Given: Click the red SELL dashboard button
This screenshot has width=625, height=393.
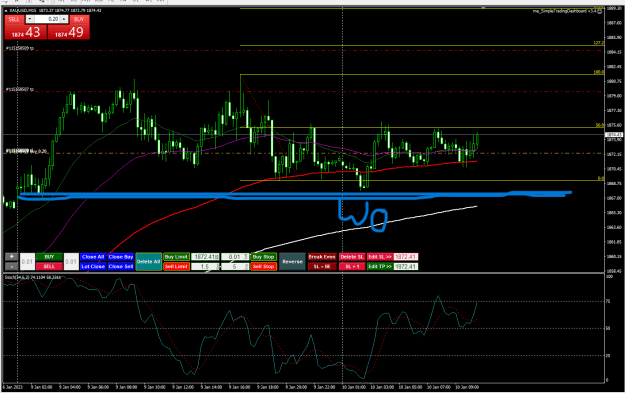Looking at the screenshot, I should point(49,266).
